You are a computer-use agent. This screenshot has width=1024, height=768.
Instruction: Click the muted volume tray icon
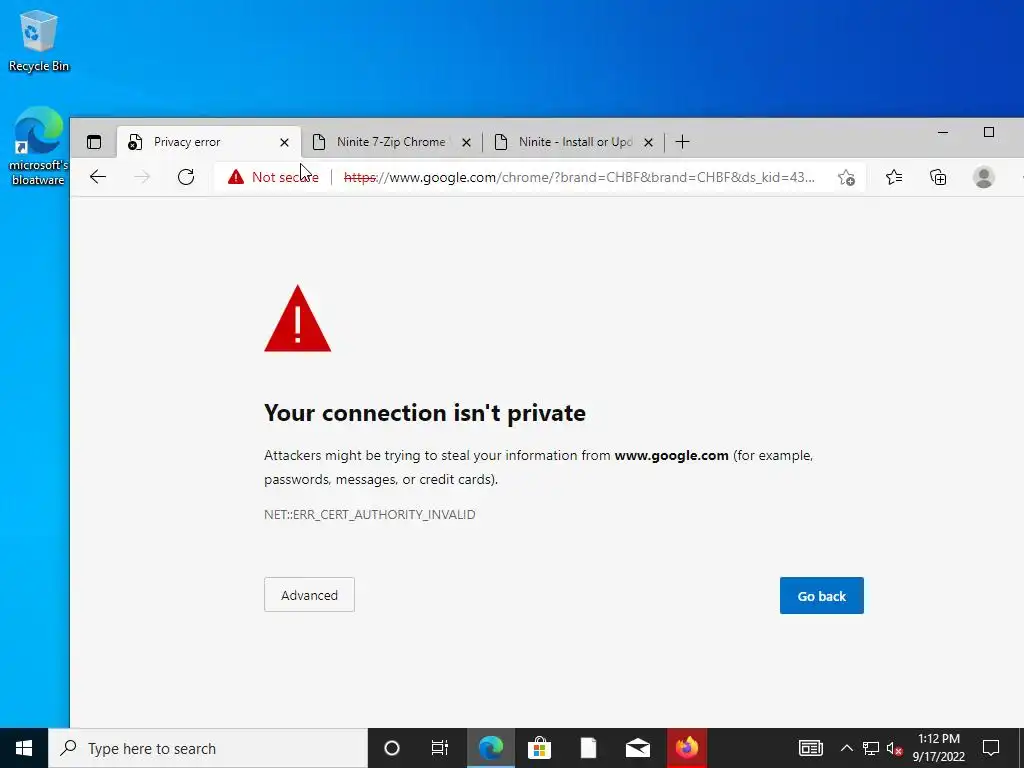click(x=895, y=748)
